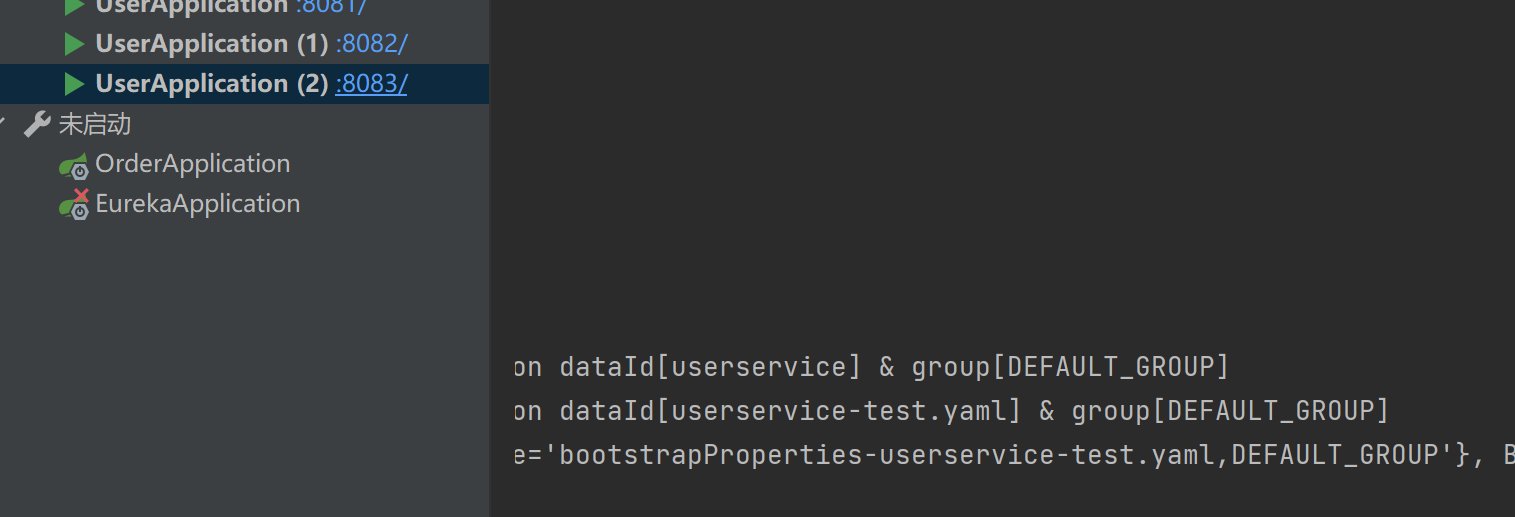Collapse the 未启动 group with its arrow
The width and height of the screenshot is (1515, 517).
tap(4, 124)
